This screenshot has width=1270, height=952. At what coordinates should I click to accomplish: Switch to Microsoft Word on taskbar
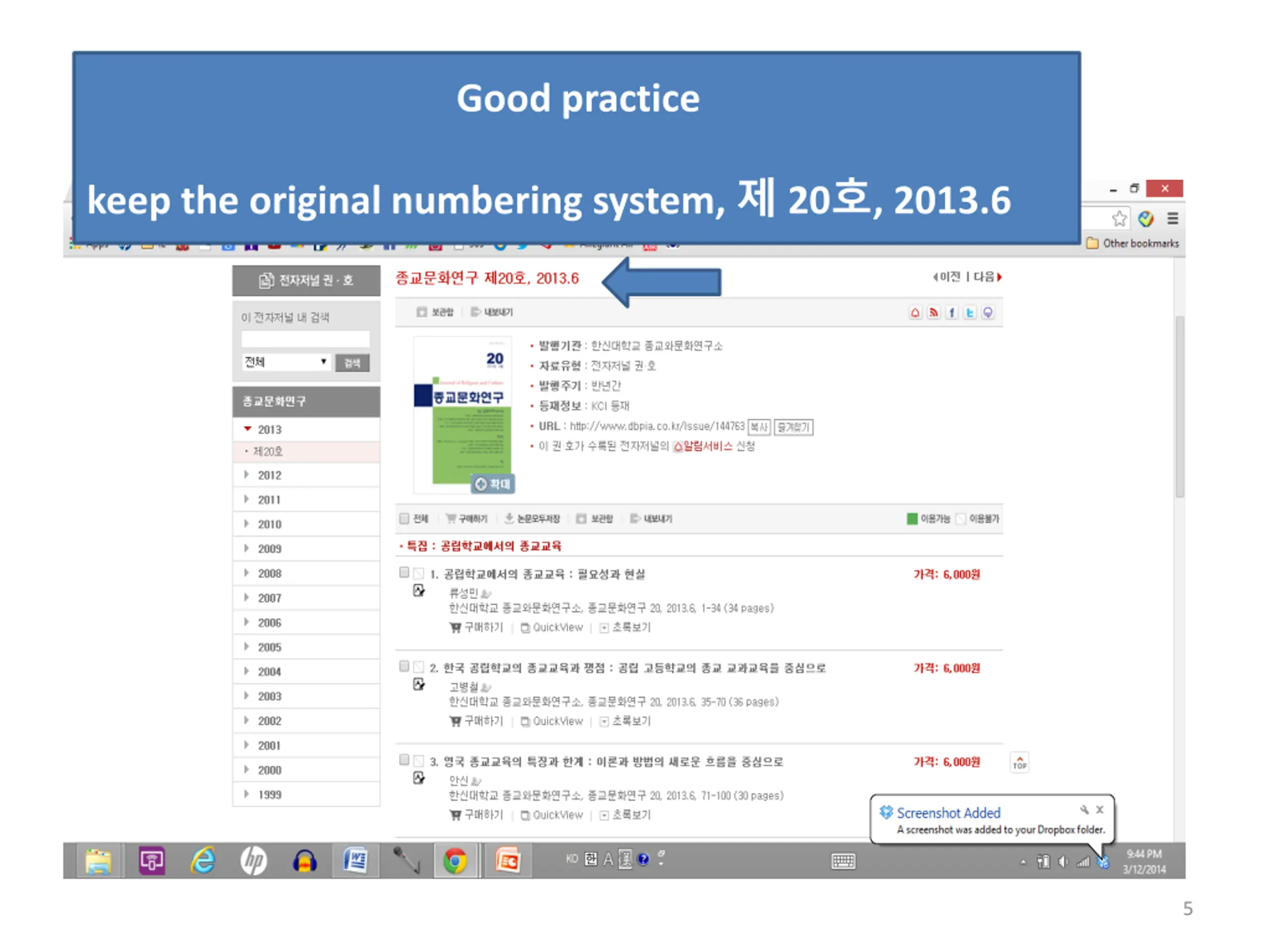click(355, 861)
